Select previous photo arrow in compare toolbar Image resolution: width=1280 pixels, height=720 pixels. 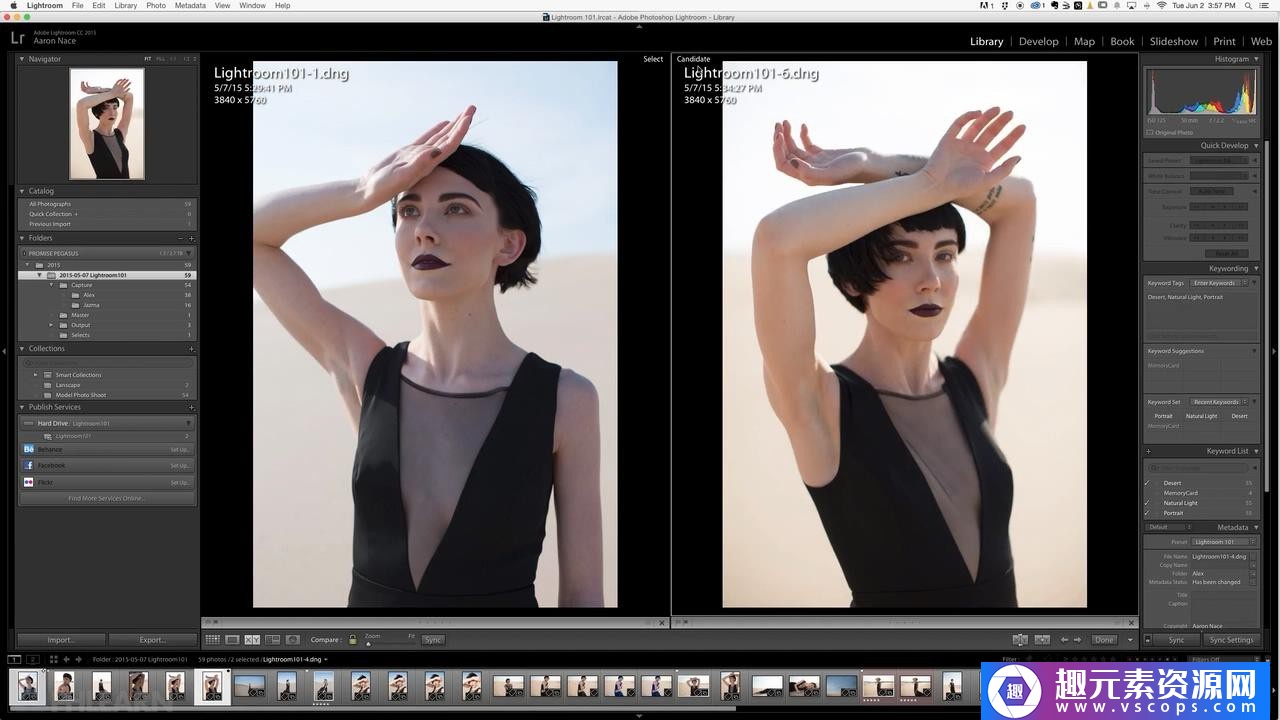pos(1064,640)
